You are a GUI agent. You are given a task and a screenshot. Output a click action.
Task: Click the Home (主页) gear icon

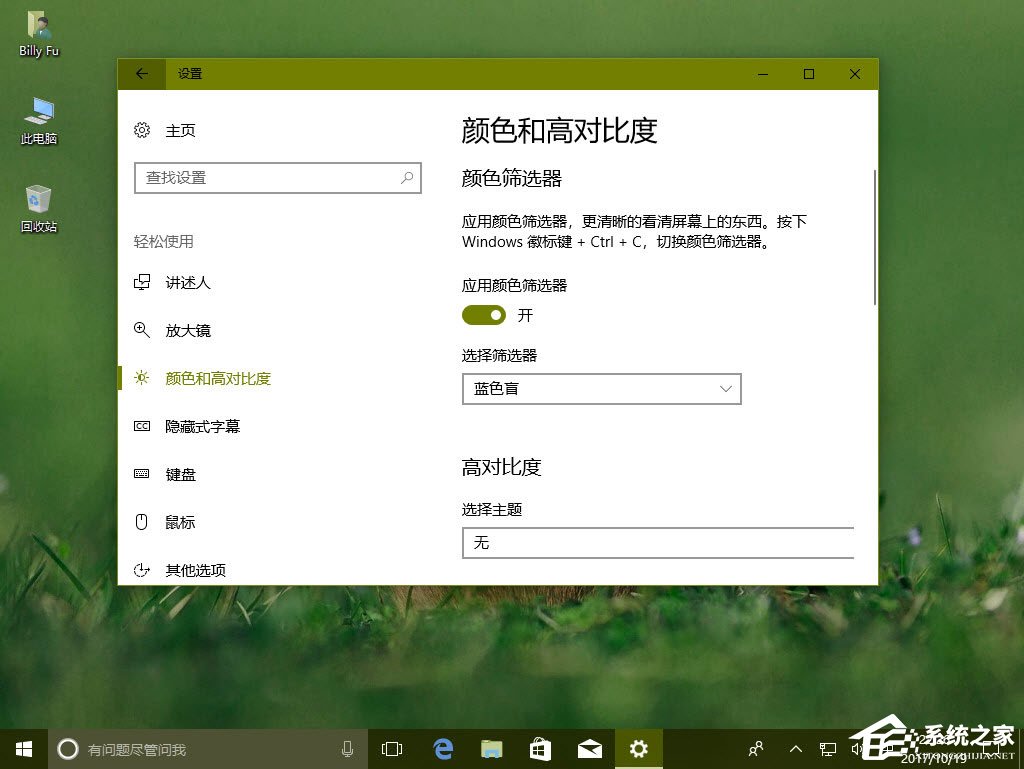(x=141, y=130)
